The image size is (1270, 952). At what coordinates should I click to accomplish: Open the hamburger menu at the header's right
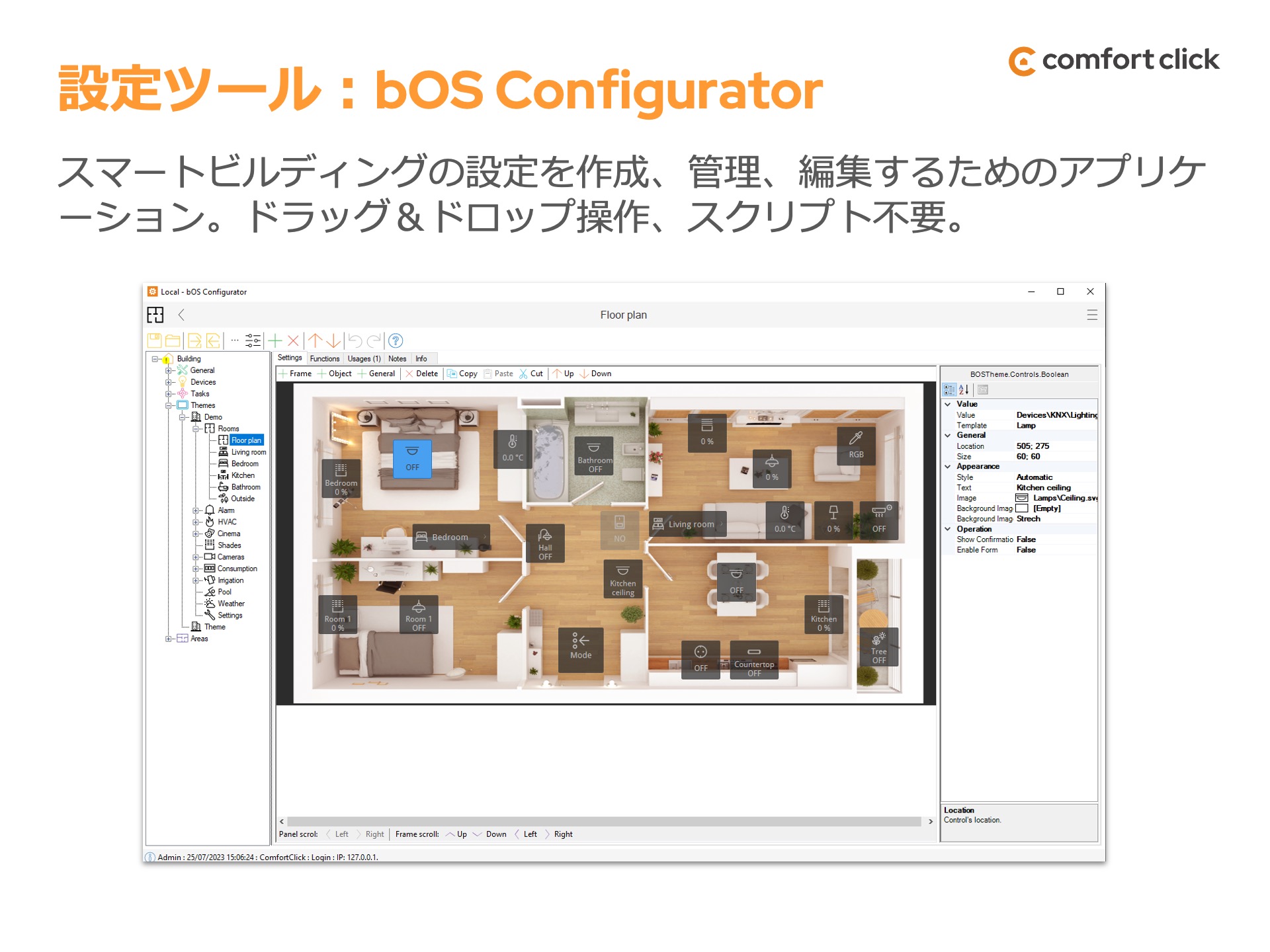pyautogui.click(x=1092, y=315)
